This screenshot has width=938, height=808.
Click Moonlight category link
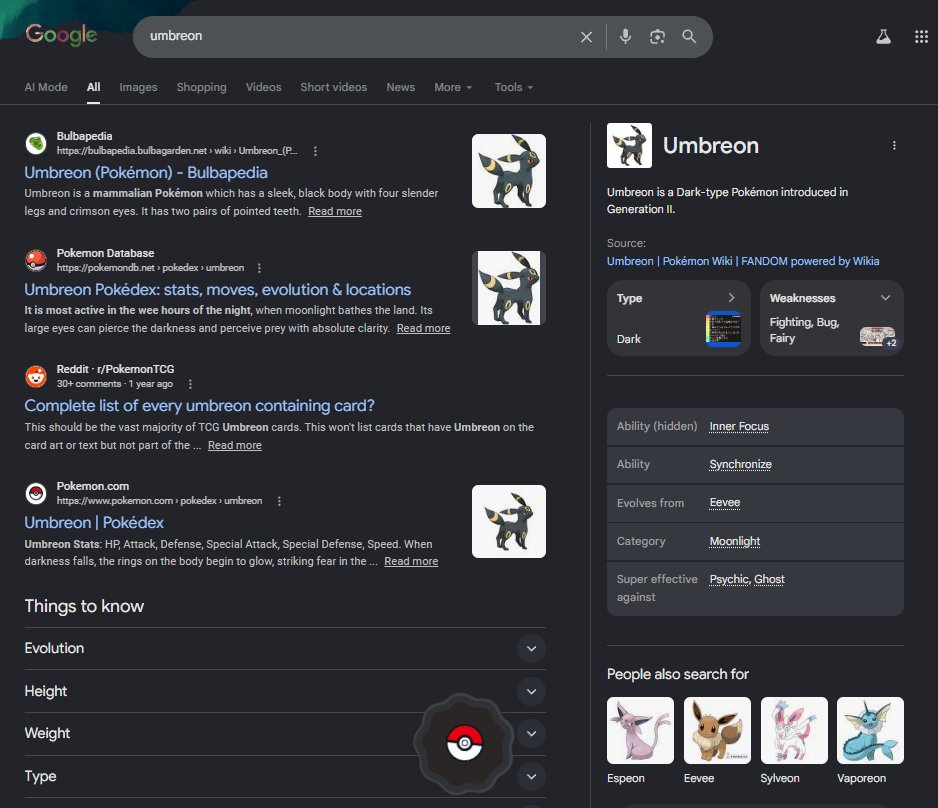click(x=735, y=541)
